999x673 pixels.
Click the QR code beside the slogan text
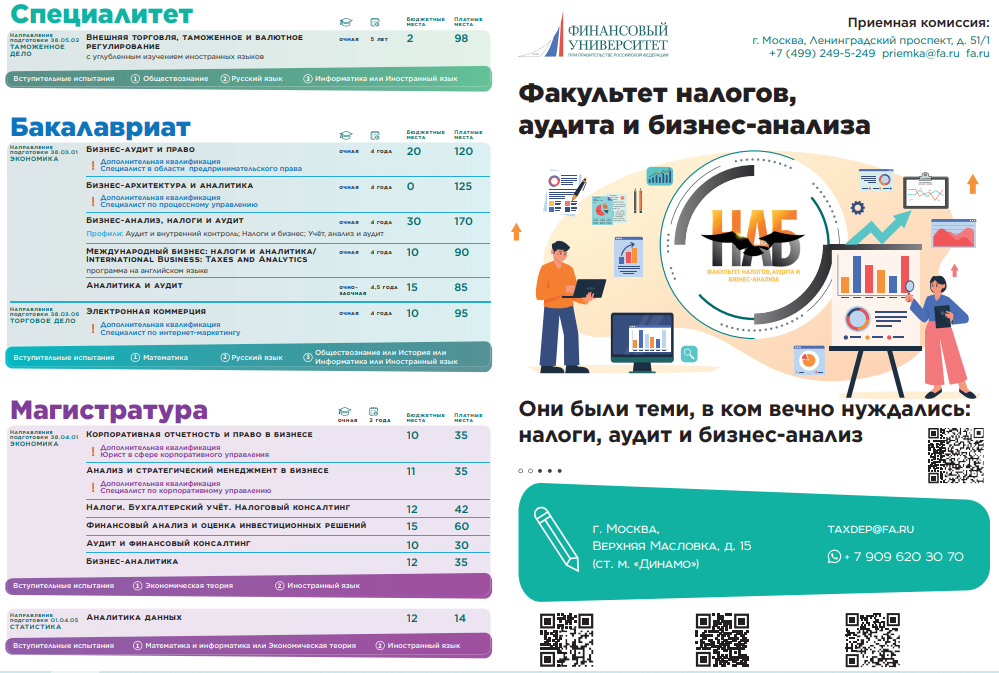tap(956, 455)
